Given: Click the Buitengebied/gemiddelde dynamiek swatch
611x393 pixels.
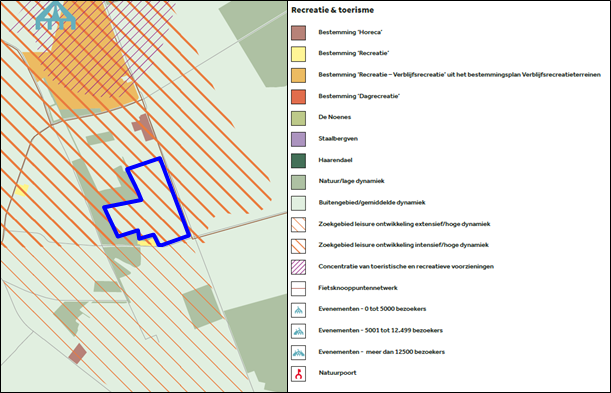Looking at the screenshot, I should (x=298, y=203).
